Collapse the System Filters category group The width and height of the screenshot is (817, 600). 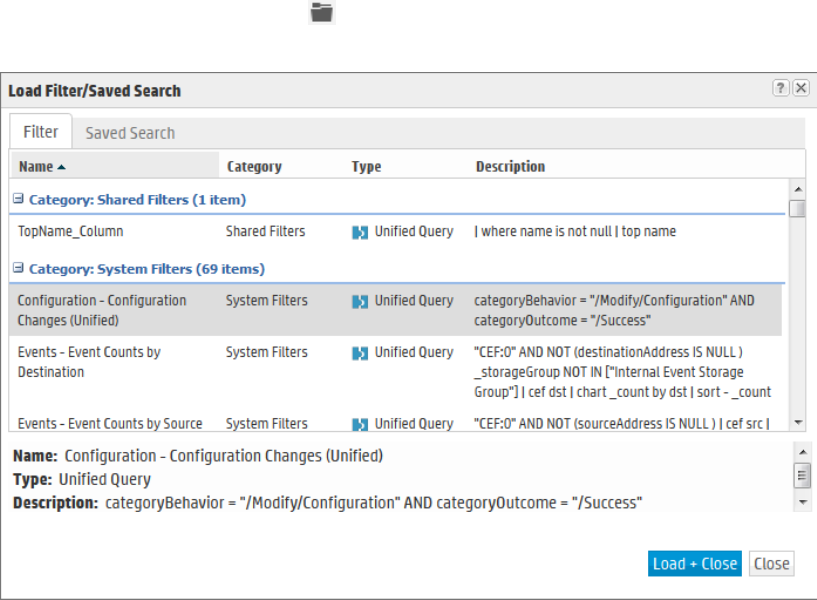point(19,269)
